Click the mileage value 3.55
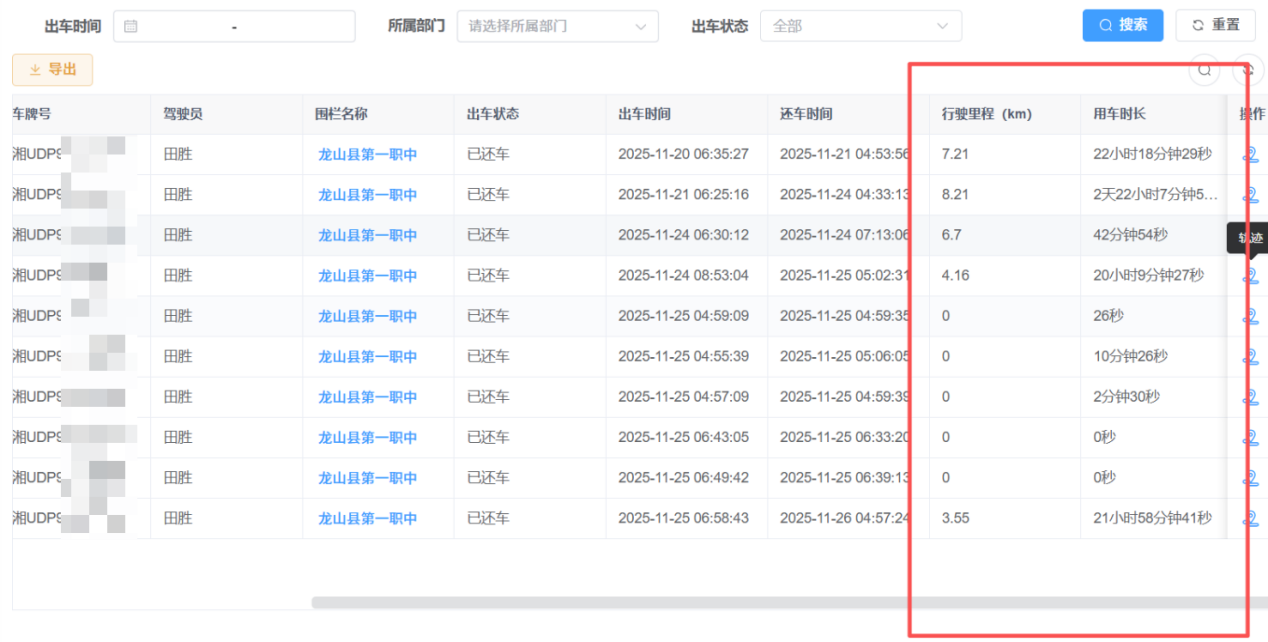Screen dimensions: 1268x642 click(955, 518)
